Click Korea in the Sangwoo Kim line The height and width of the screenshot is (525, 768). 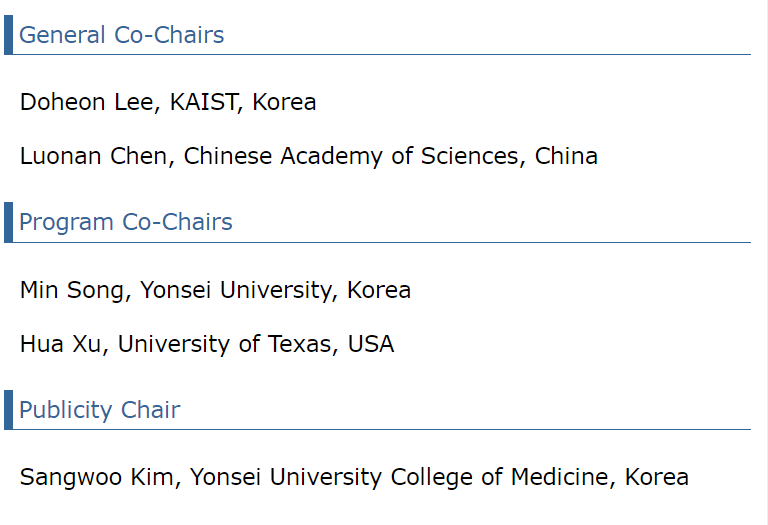click(x=656, y=477)
